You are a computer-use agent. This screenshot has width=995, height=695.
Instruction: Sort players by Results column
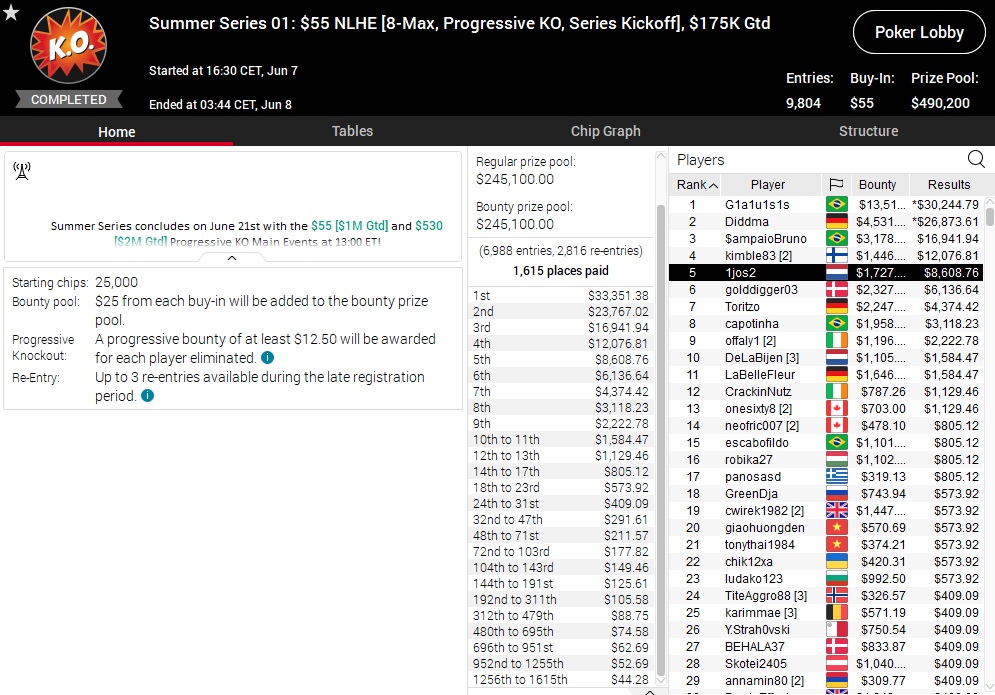948,185
